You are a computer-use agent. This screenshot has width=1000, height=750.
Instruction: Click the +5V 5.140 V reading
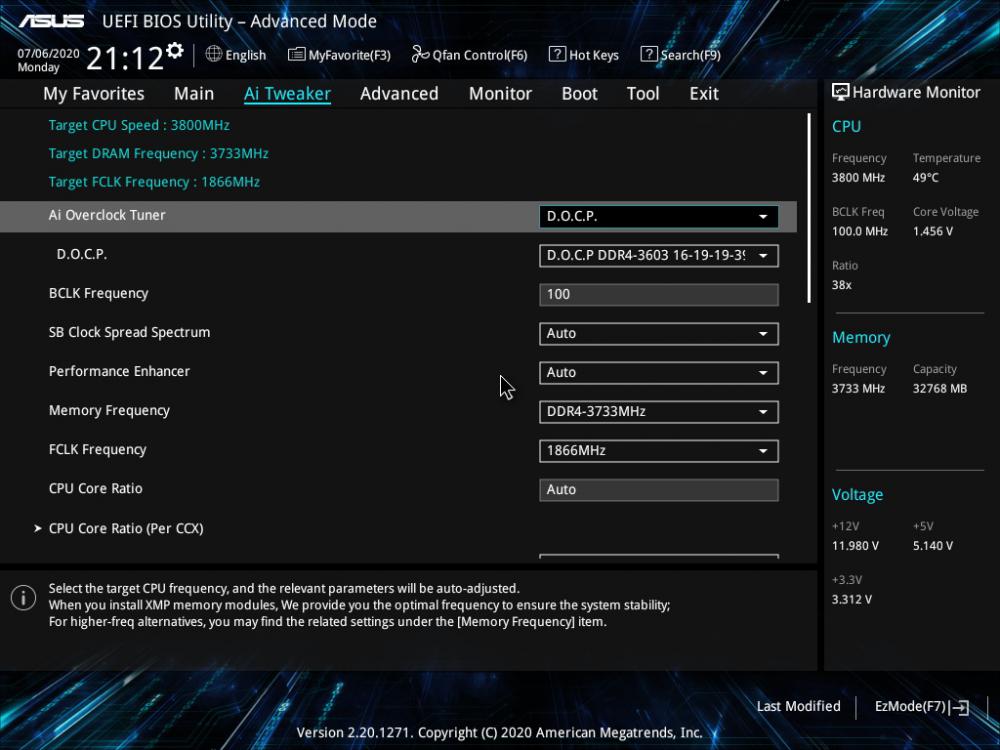932,546
